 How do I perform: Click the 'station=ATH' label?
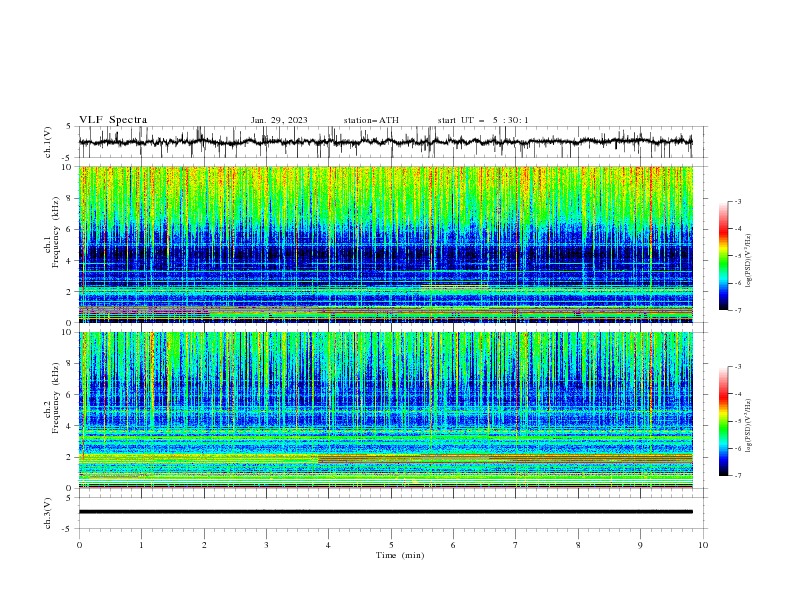[371, 120]
